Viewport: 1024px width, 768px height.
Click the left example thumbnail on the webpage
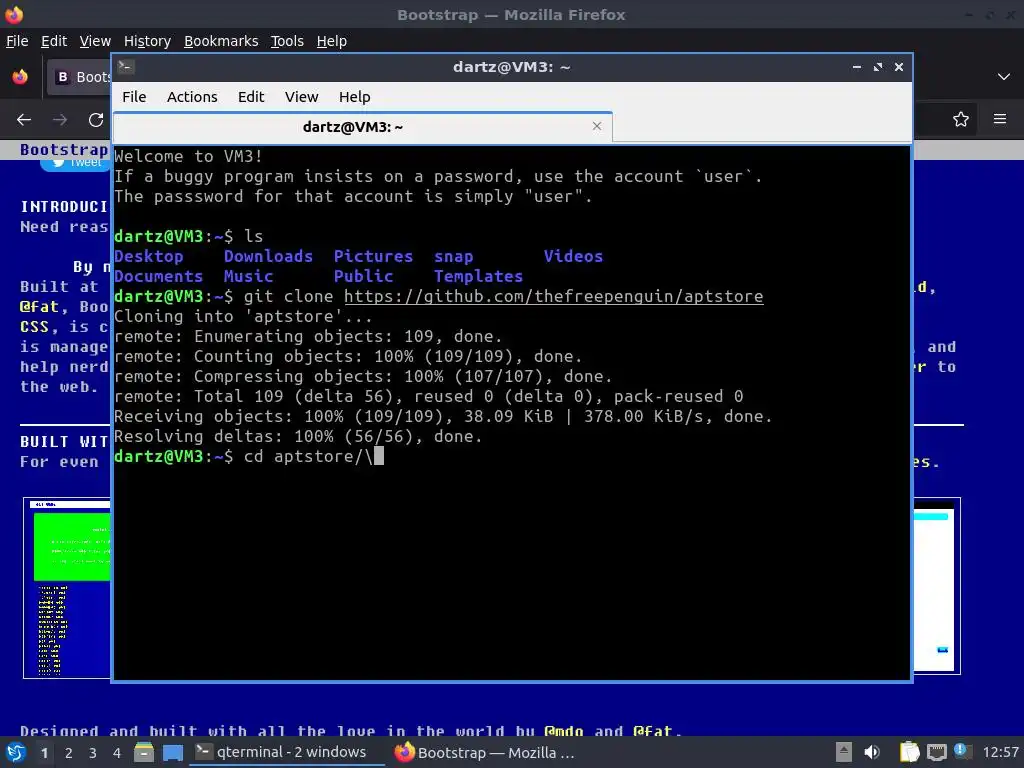pos(67,588)
